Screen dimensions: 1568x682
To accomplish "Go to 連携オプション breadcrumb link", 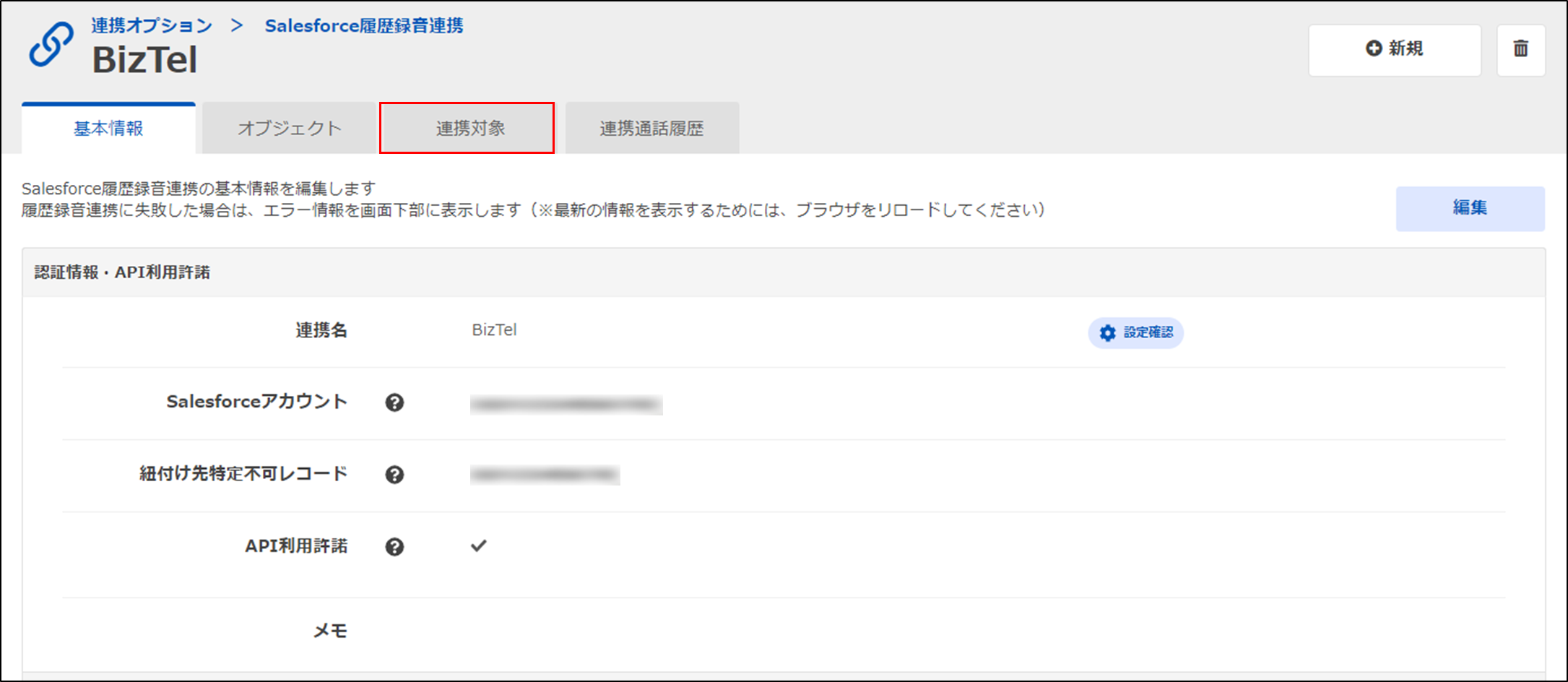I will pyautogui.click(x=152, y=25).
